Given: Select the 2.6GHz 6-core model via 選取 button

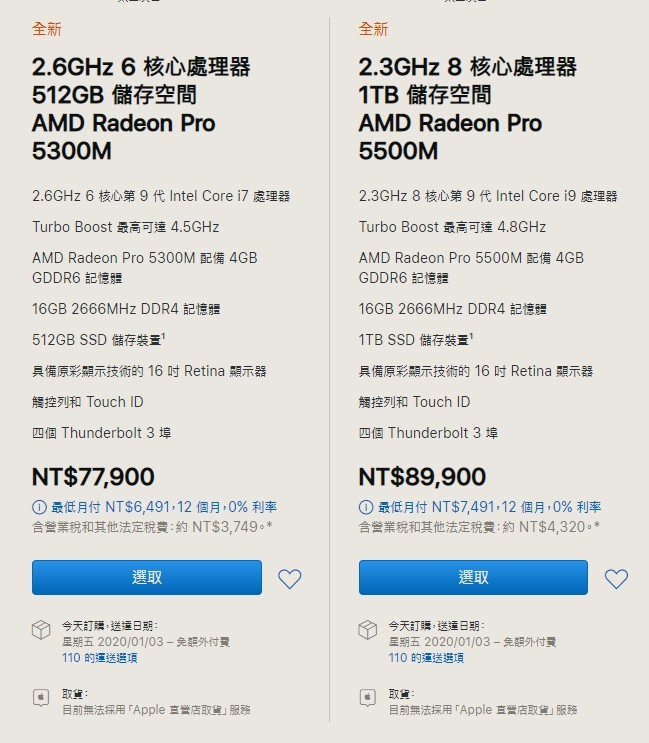Looking at the screenshot, I should [x=147, y=578].
